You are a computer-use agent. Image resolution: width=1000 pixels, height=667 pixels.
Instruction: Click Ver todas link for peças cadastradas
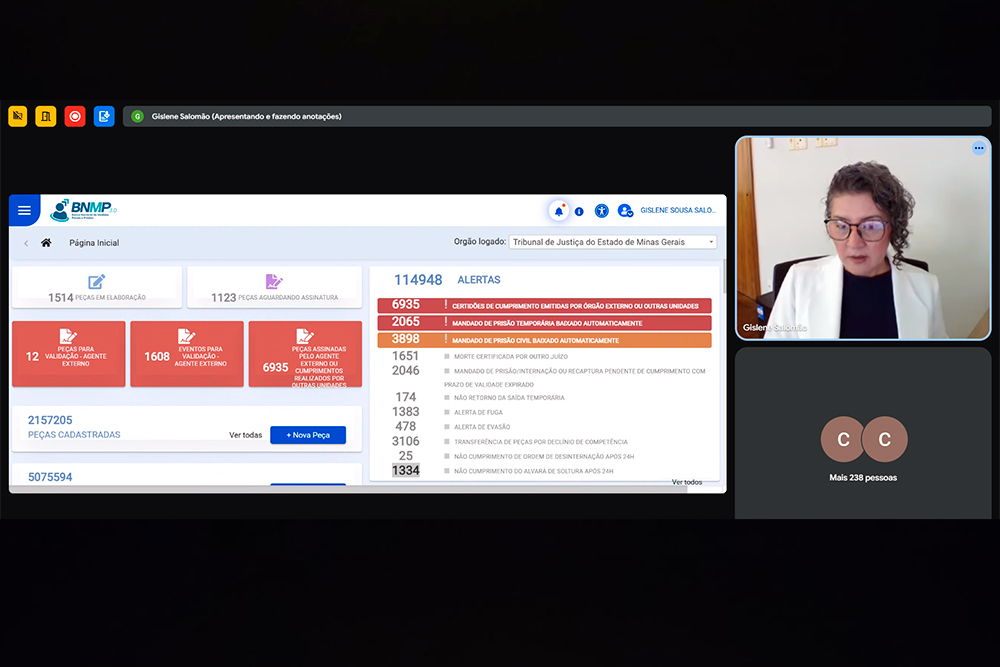[x=245, y=435]
